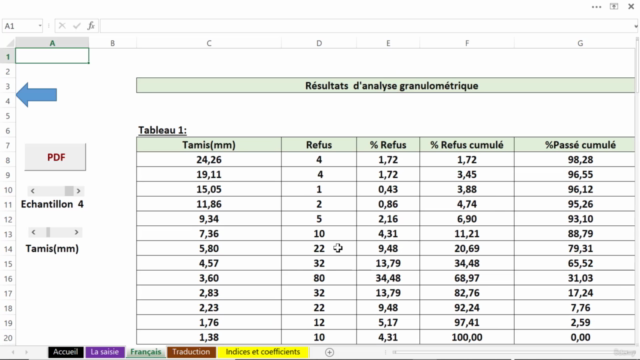This screenshot has height=360, width=640.
Task: Click the Insert Function fx icon
Action: 91,26
